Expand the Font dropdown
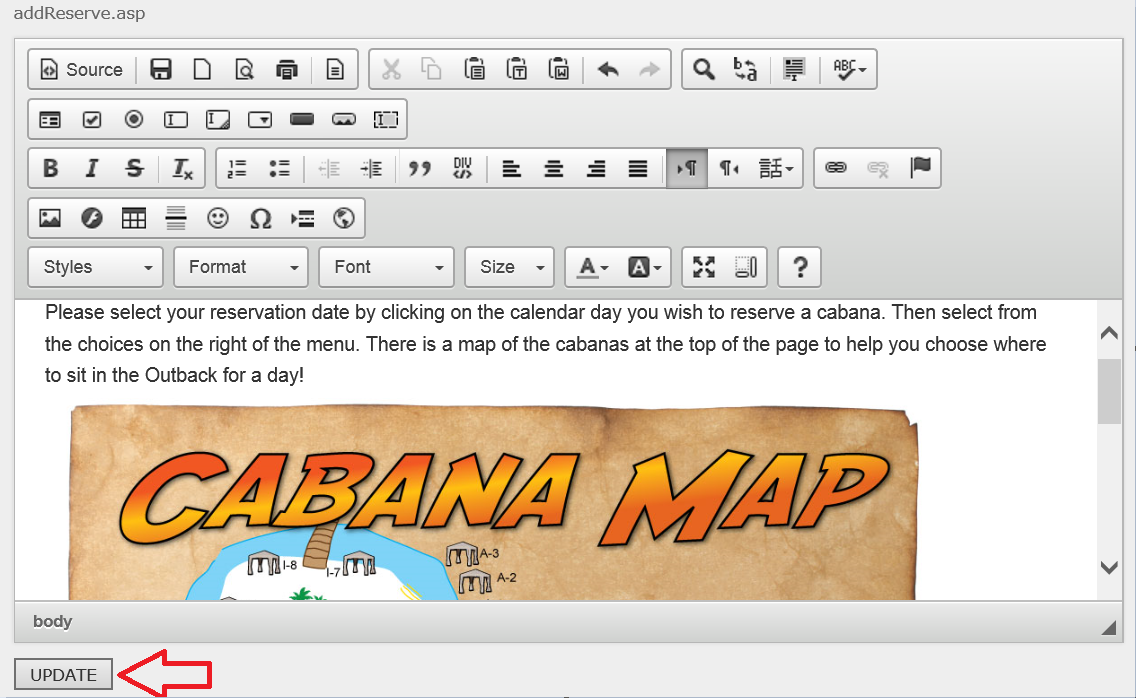This screenshot has height=698, width=1136. point(386,267)
